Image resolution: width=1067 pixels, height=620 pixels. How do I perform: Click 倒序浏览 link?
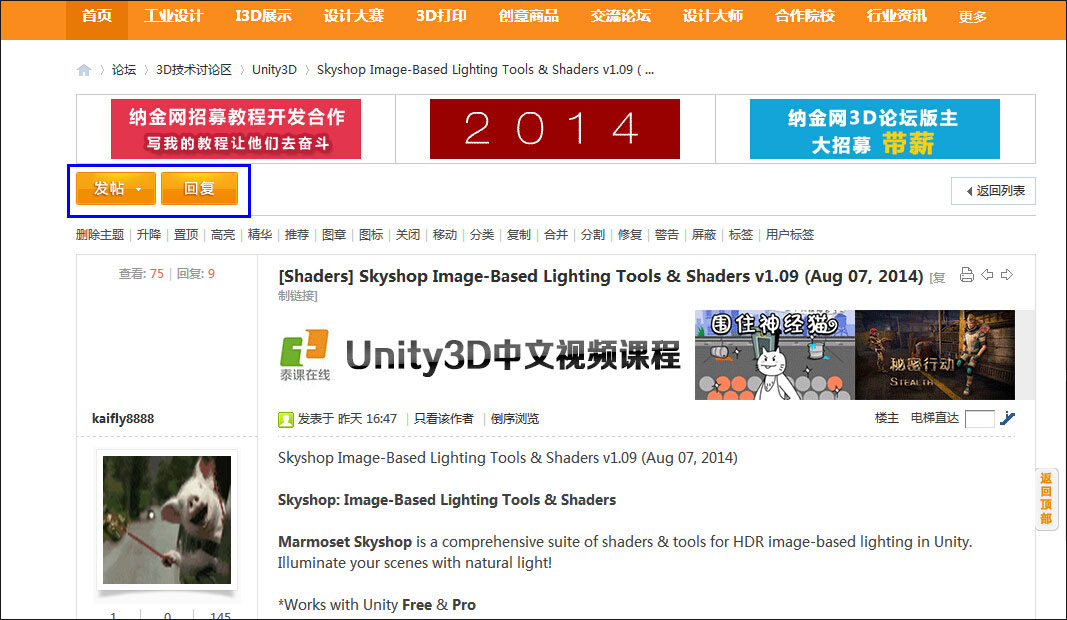[515, 419]
